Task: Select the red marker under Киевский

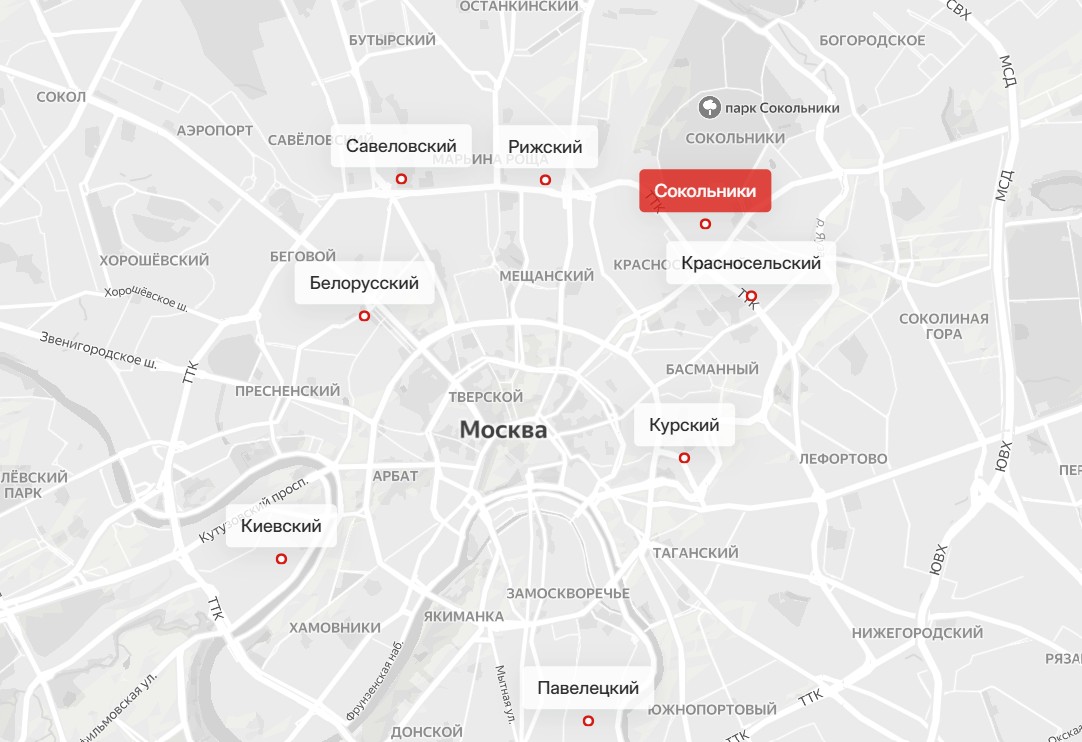Action: click(x=281, y=558)
